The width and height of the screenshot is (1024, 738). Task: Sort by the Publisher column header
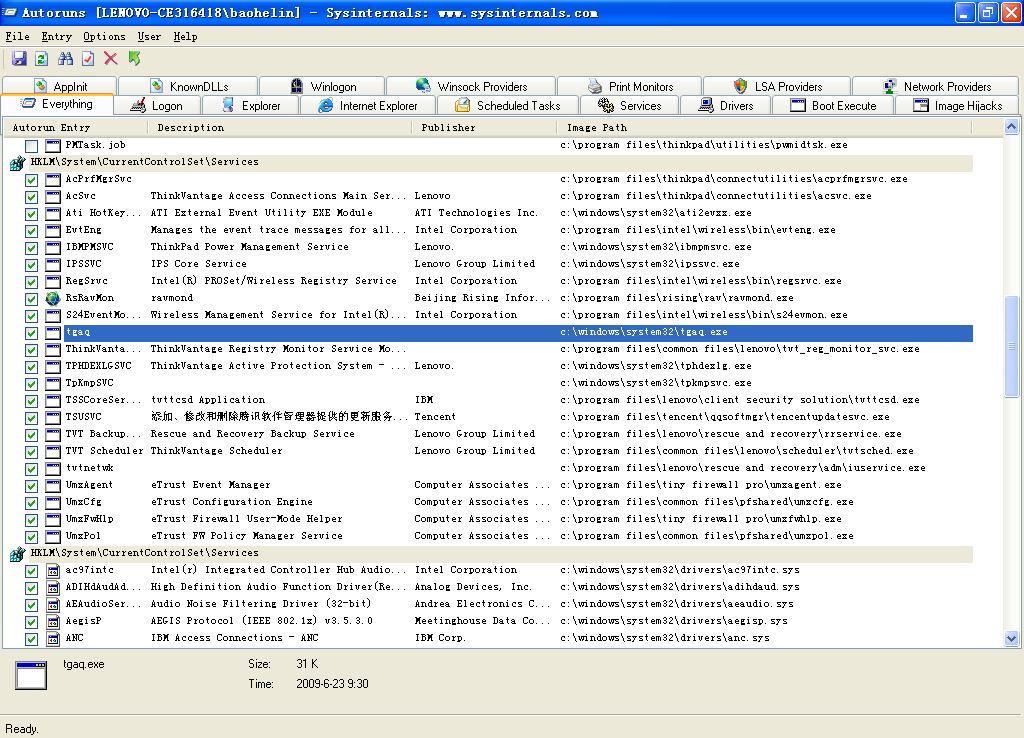[448, 127]
